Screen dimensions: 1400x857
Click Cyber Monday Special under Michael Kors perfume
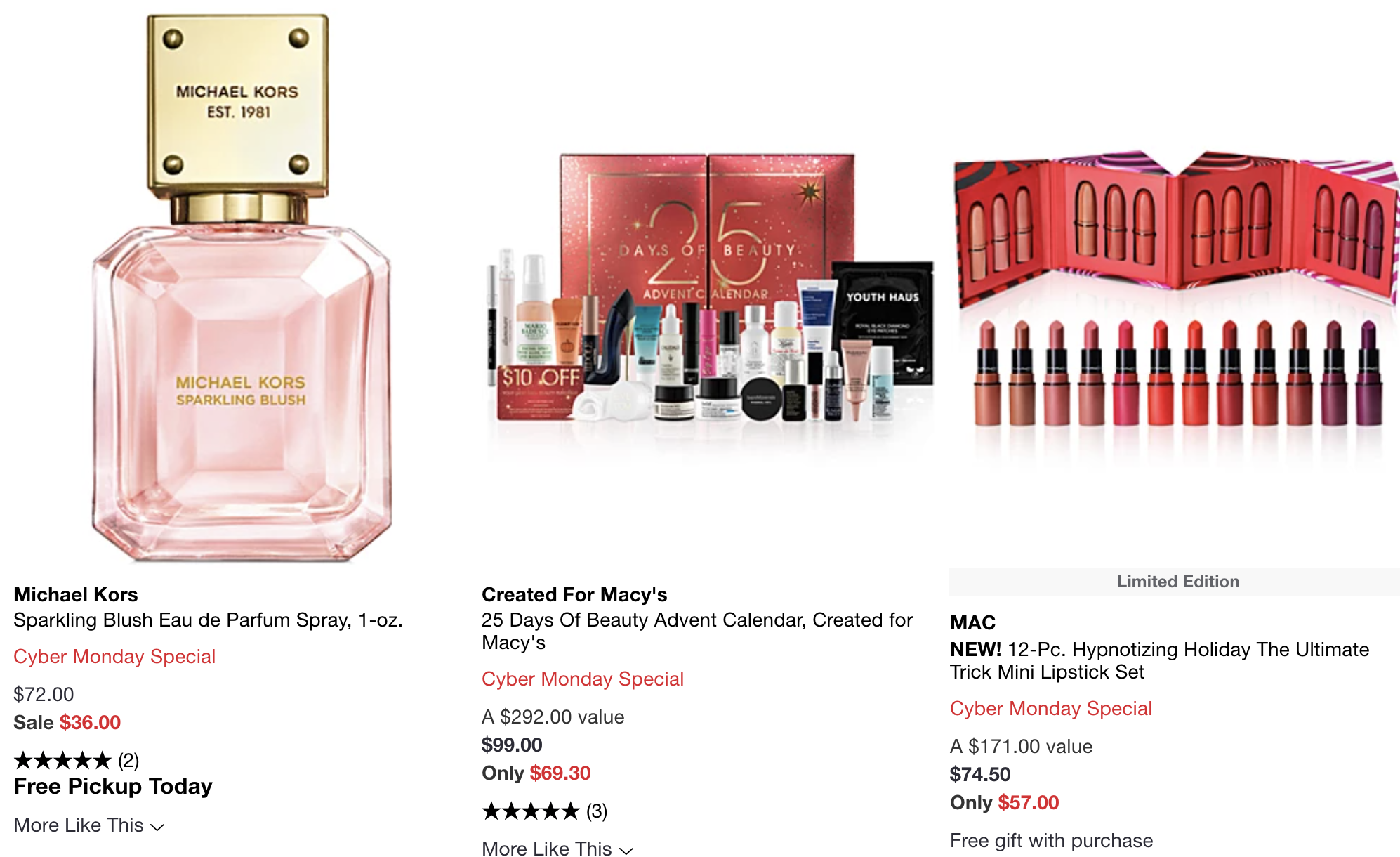(114, 656)
